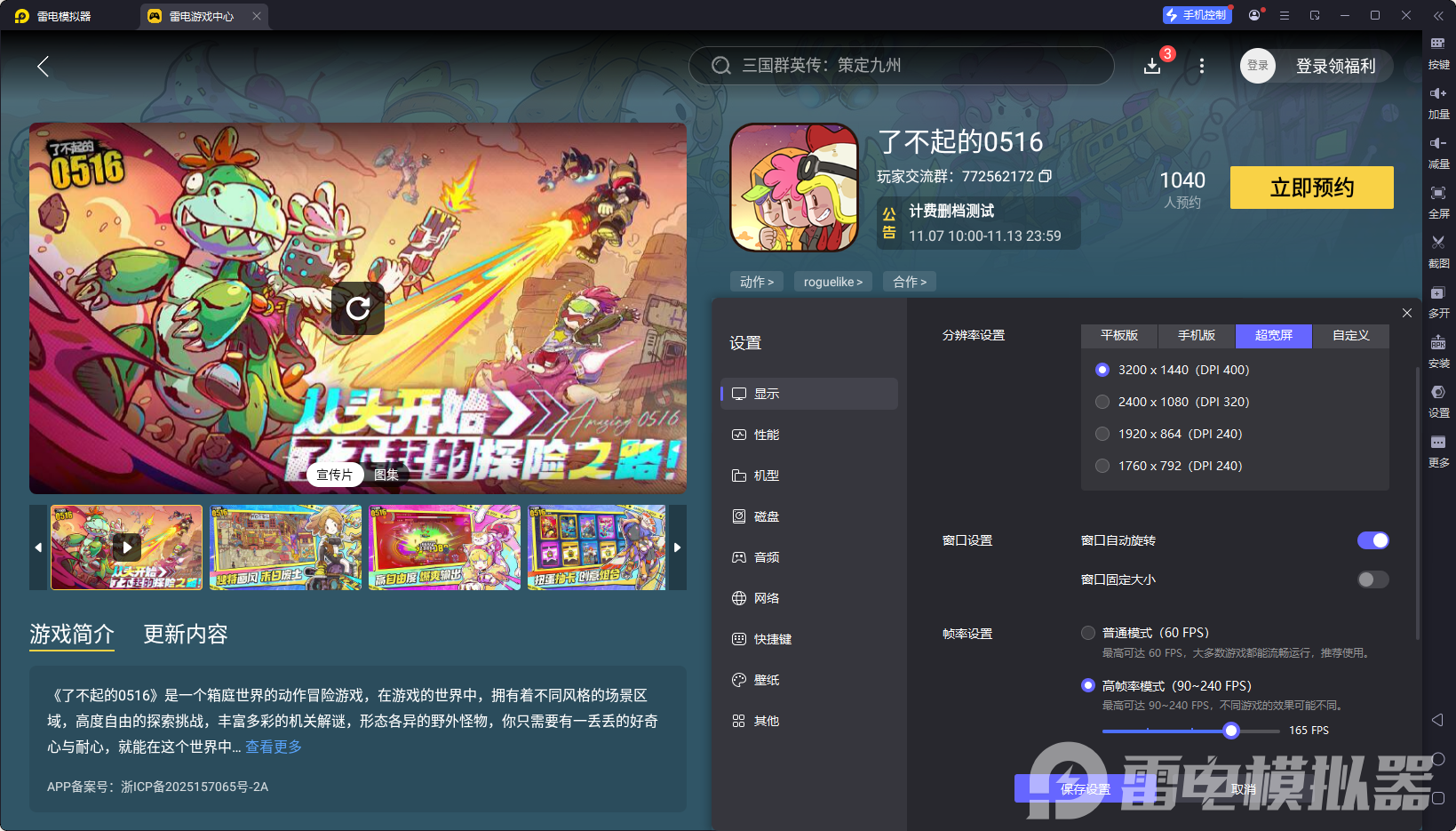Show previous thumbnails with left arrow
This screenshot has height=831, width=1456.
tap(38, 547)
